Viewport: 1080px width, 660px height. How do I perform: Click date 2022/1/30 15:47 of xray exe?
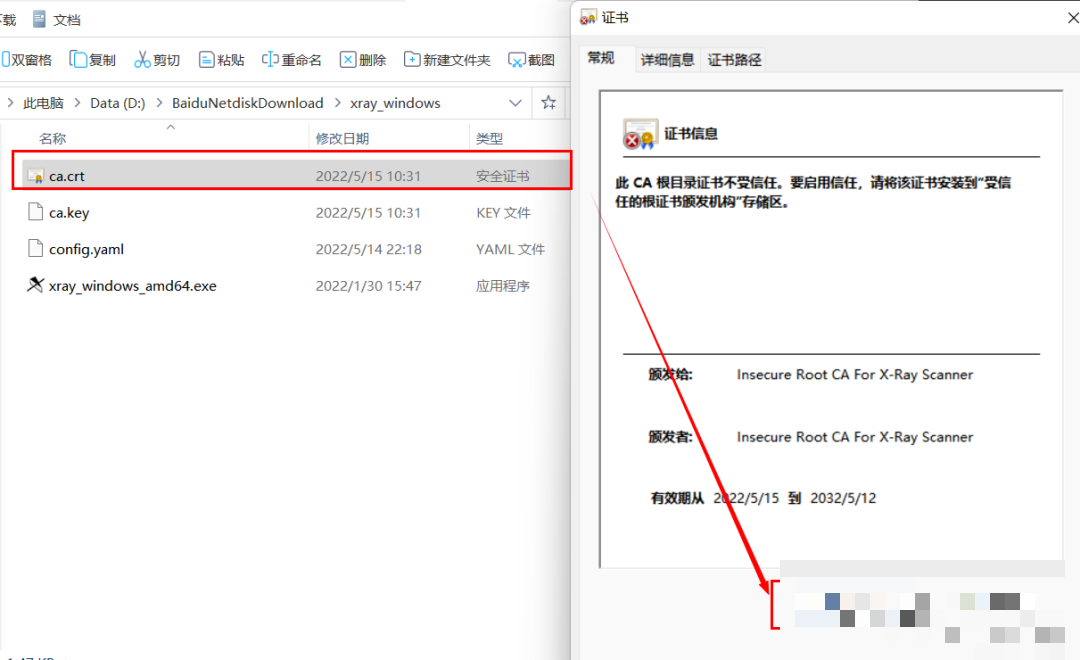point(368,286)
